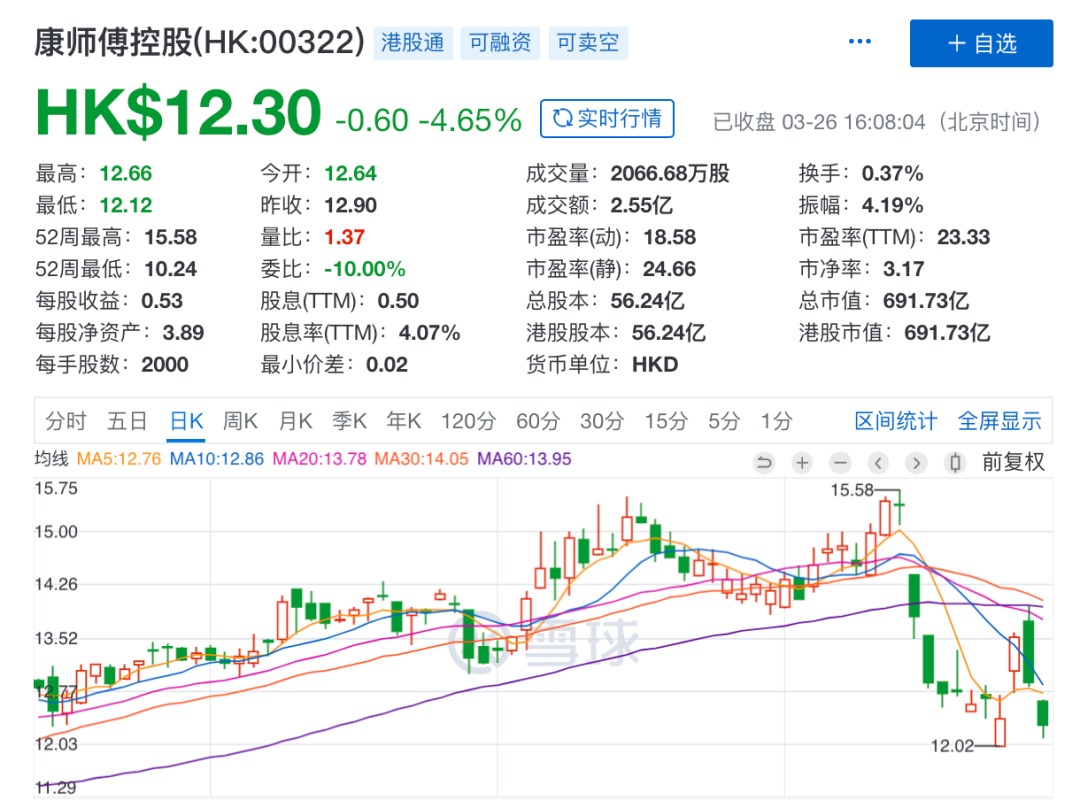Refresh quotes via 实时行情 button
The height and width of the screenshot is (800, 1080).
607,119
